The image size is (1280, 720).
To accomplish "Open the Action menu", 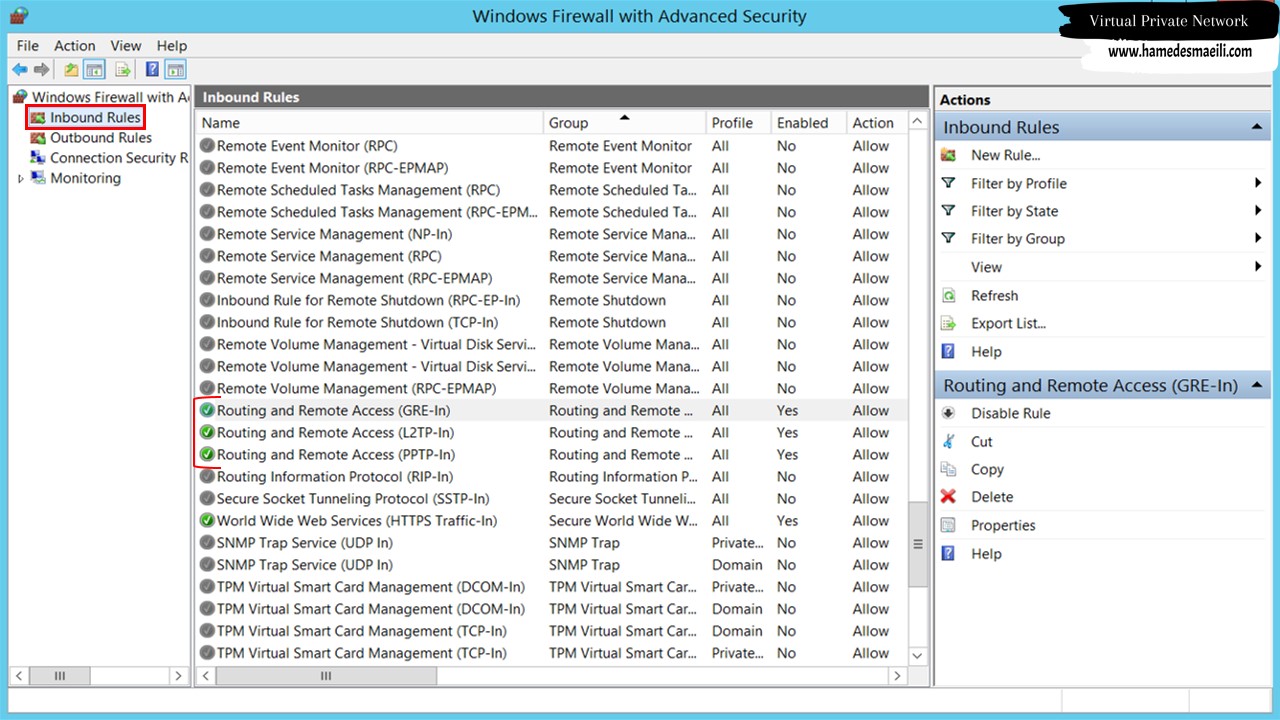I will tap(75, 45).
